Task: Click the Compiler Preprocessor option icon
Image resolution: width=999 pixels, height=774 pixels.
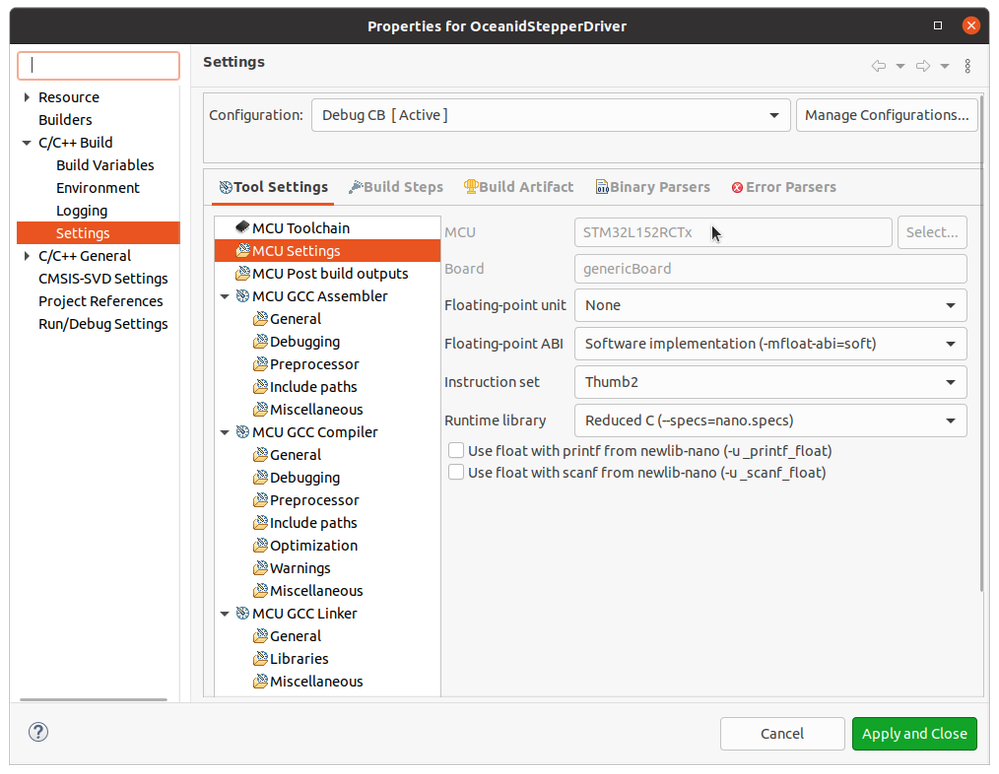Action: coord(260,500)
